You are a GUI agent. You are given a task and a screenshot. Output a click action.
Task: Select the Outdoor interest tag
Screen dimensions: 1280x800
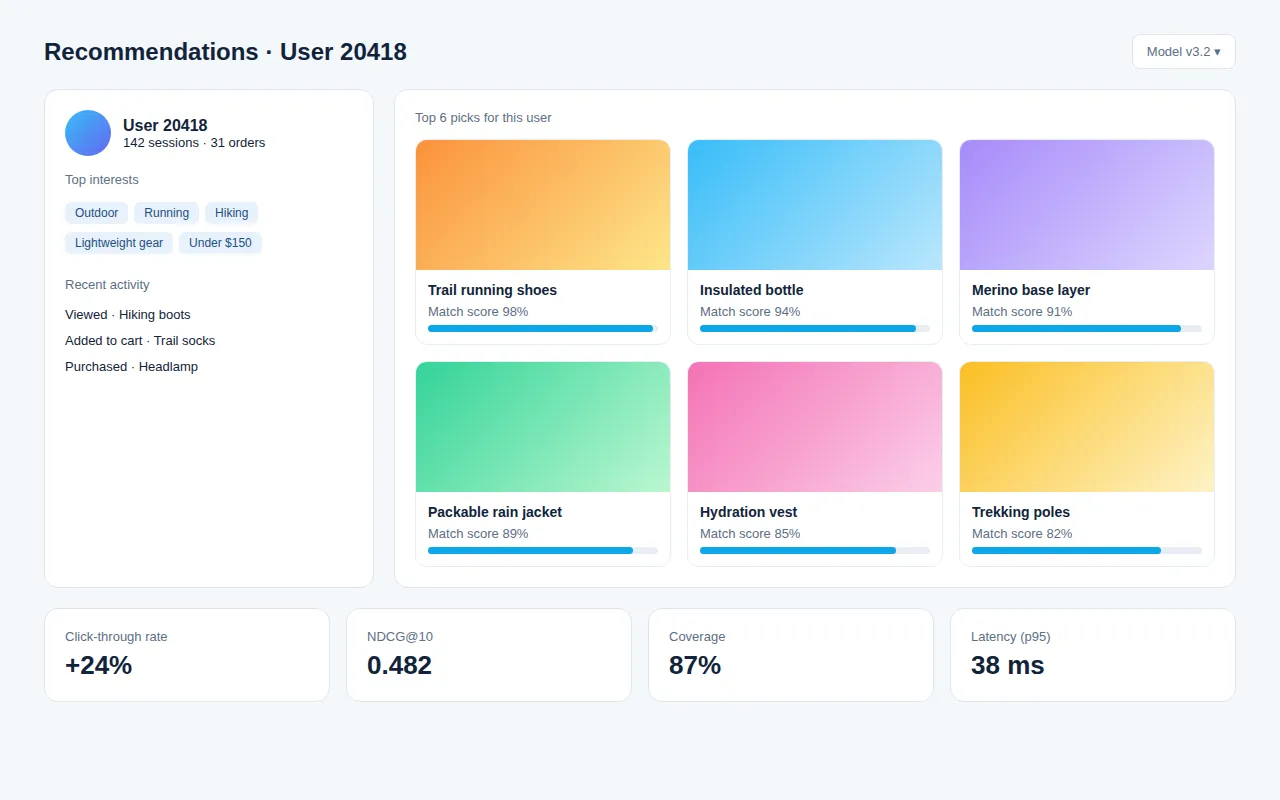97,213
